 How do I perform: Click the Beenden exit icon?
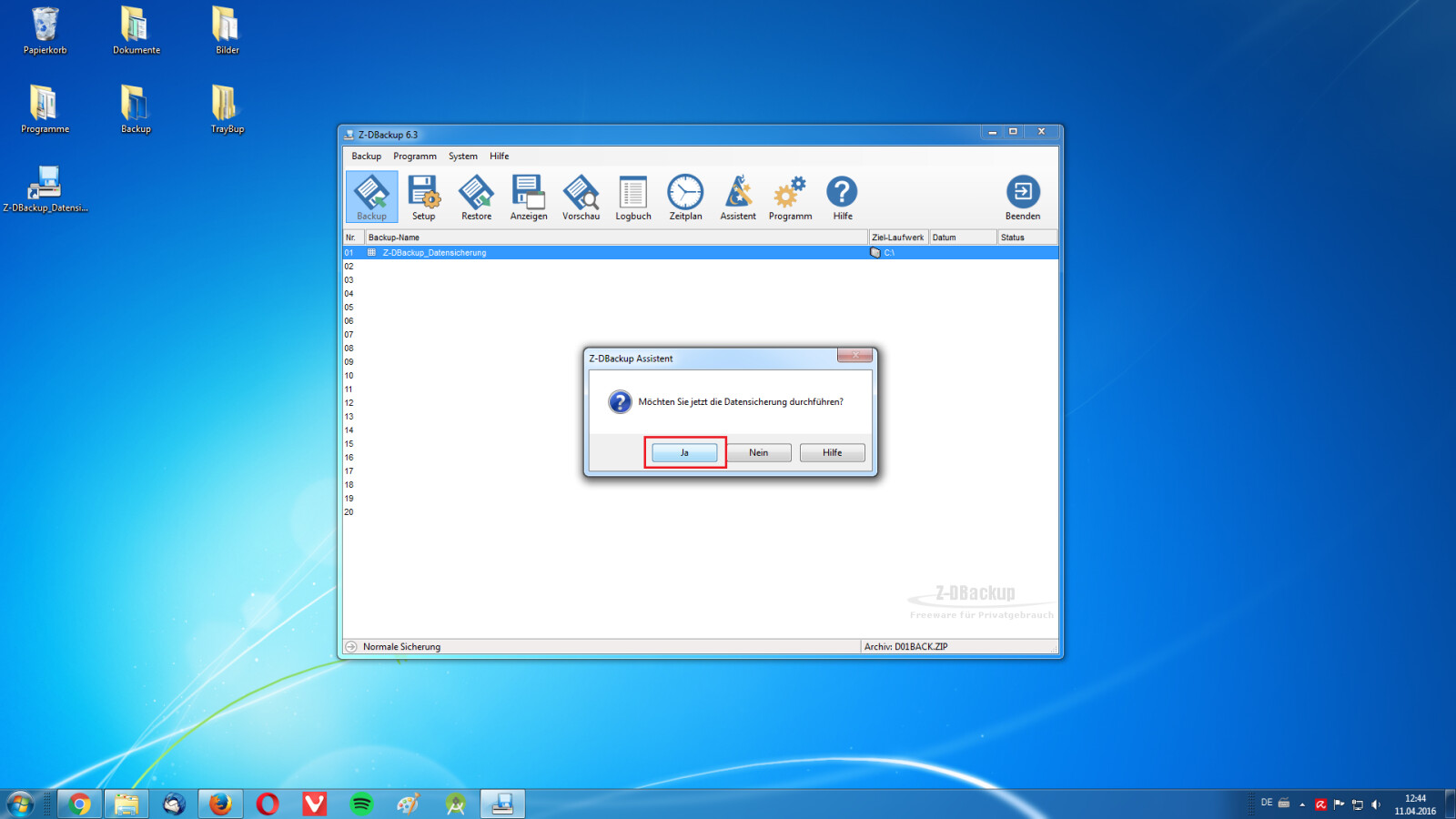[1023, 197]
